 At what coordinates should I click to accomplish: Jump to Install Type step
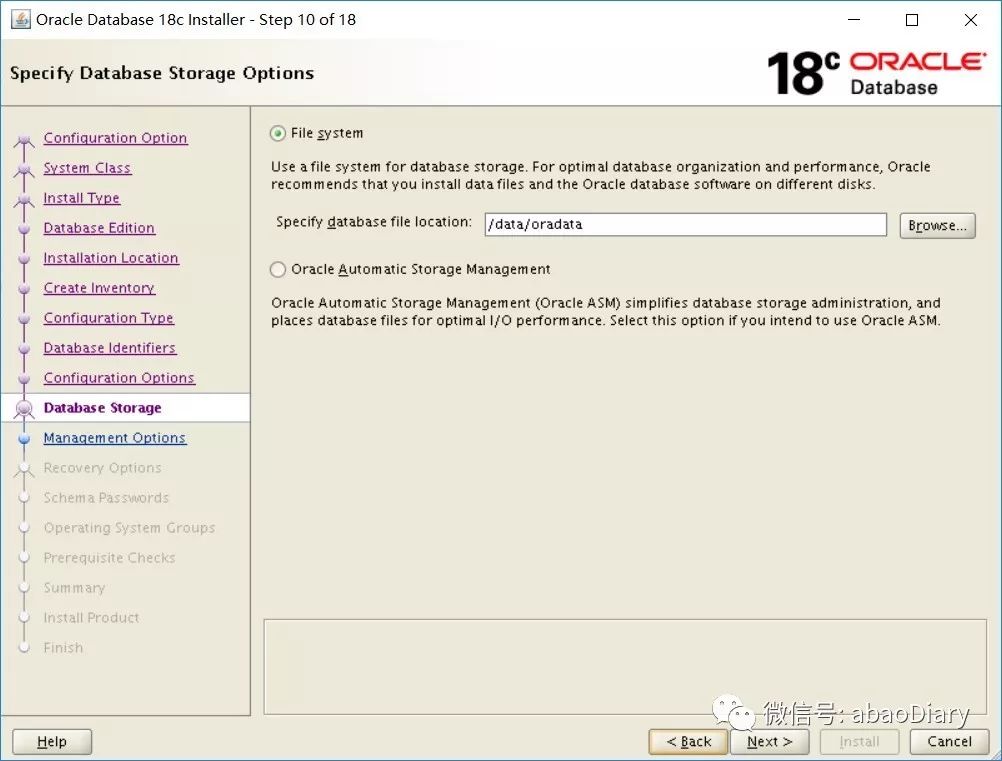(x=81, y=198)
